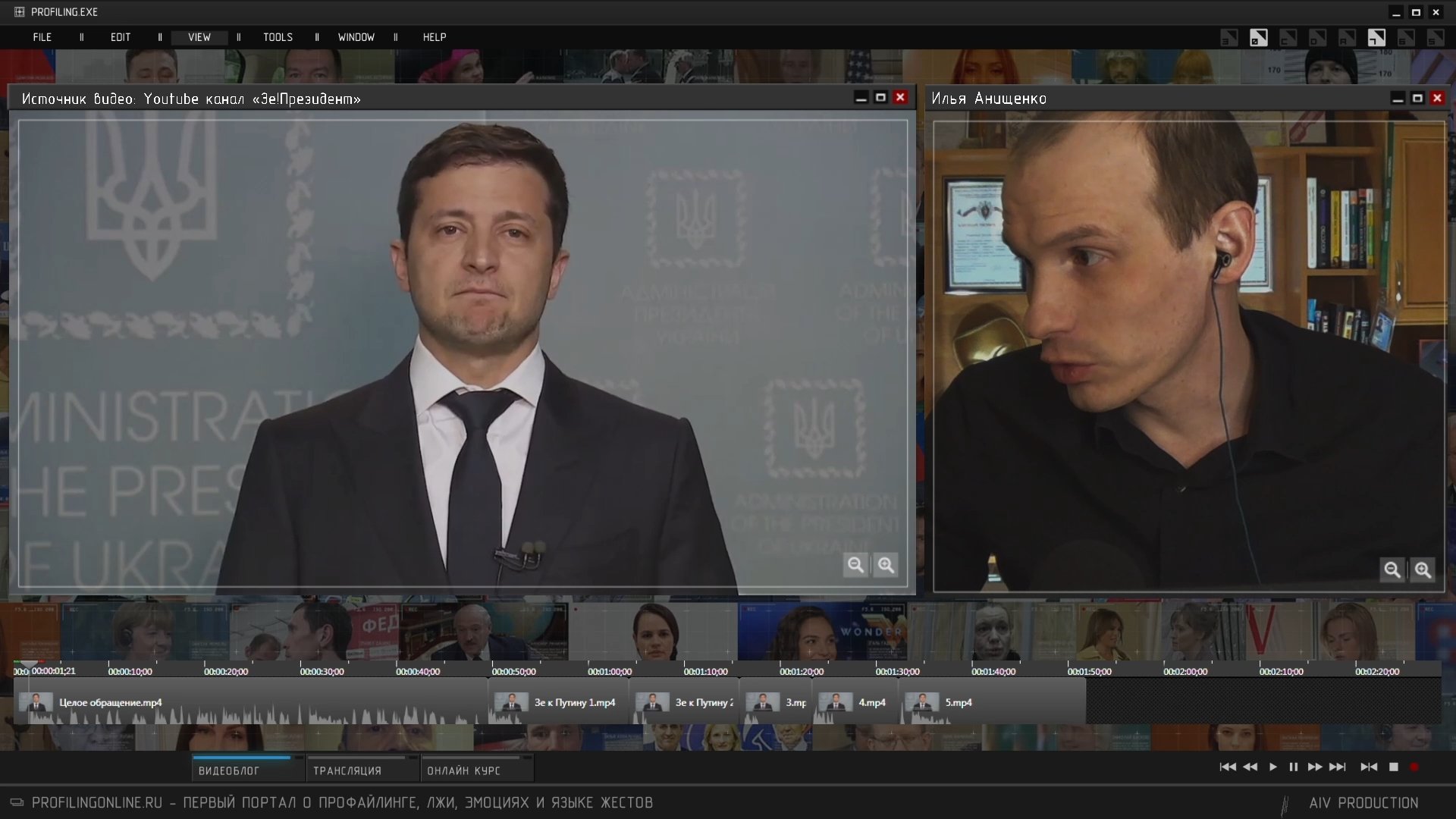The width and height of the screenshot is (1456, 819).
Task: Skip to the start of the timeline
Action: (x=1228, y=767)
